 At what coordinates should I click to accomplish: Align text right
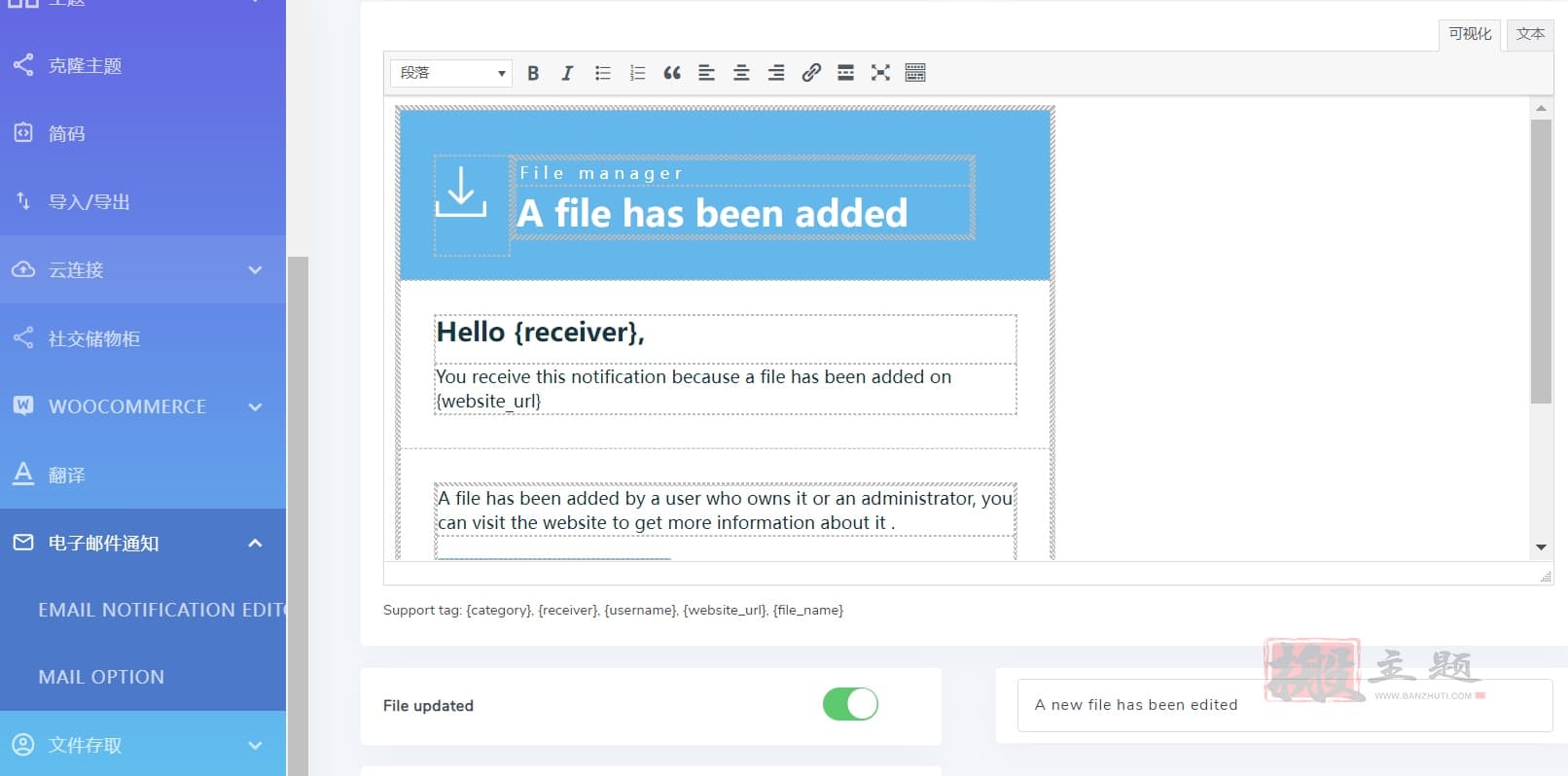776,73
